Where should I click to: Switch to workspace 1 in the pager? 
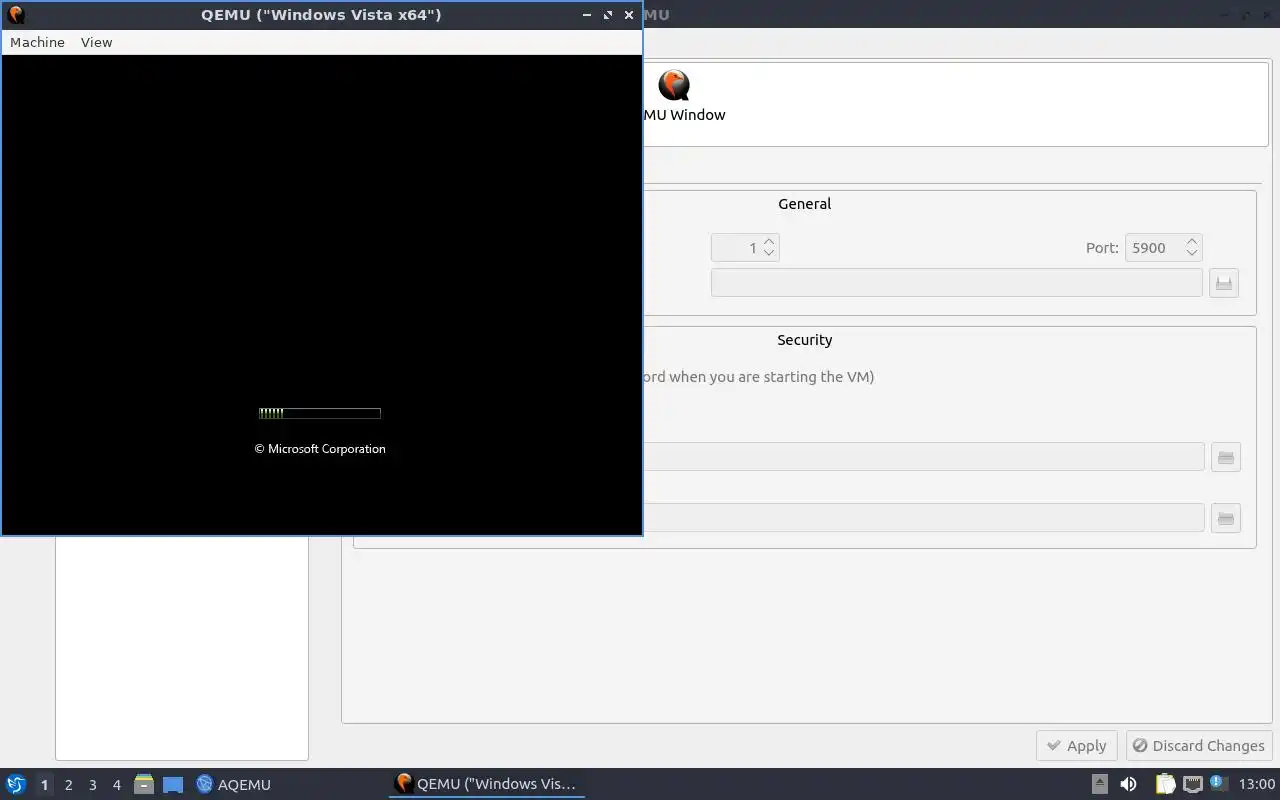[44, 785]
